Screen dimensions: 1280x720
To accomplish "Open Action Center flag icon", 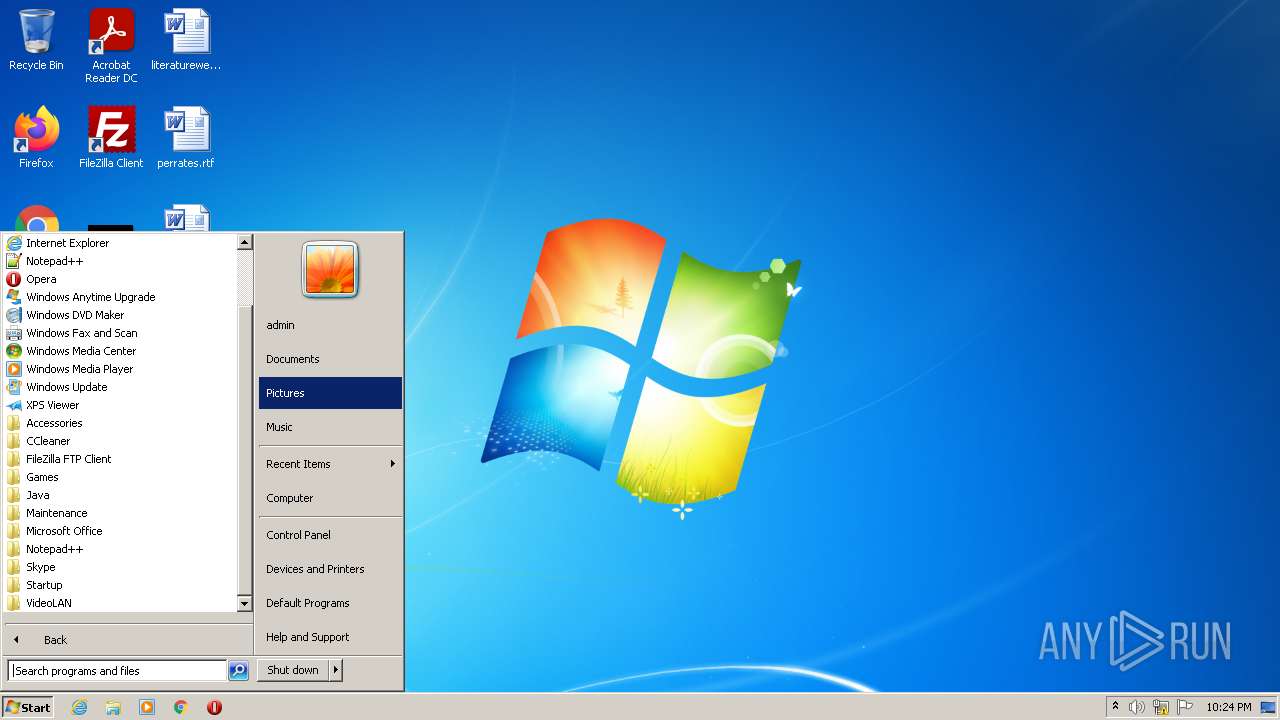I will pos(1185,707).
